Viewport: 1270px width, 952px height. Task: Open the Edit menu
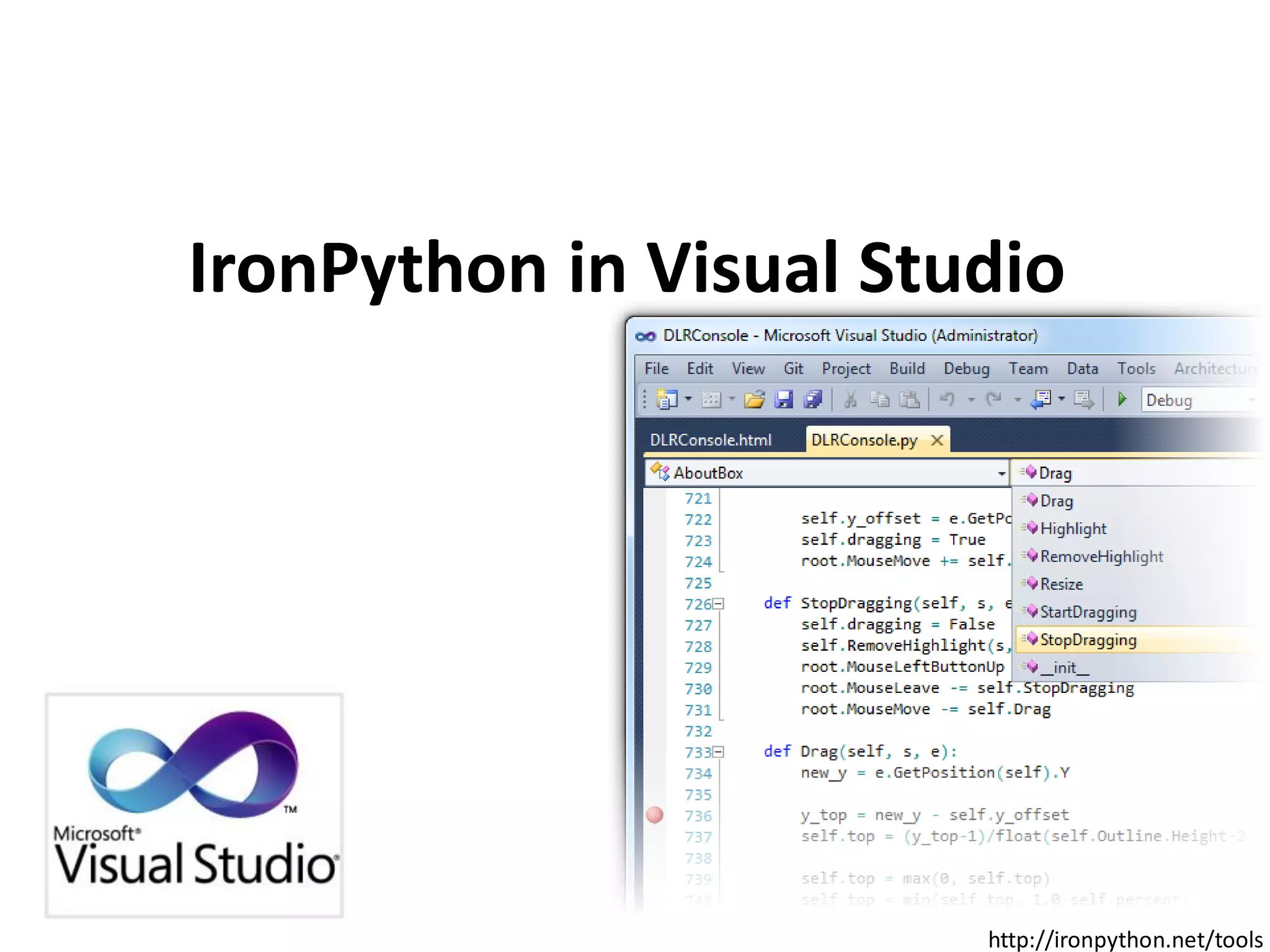pyautogui.click(x=699, y=369)
